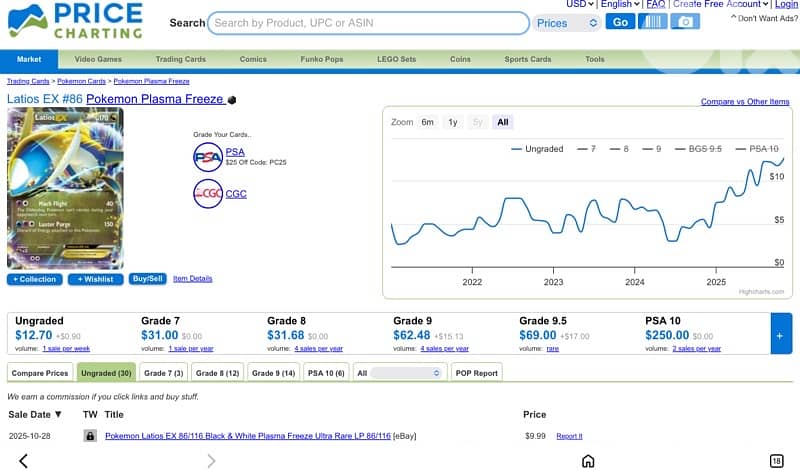Click the PSA grading logo icon
The width and height of the screenshot is (800, 470).
pyautogui.click(x=207, y=157)
